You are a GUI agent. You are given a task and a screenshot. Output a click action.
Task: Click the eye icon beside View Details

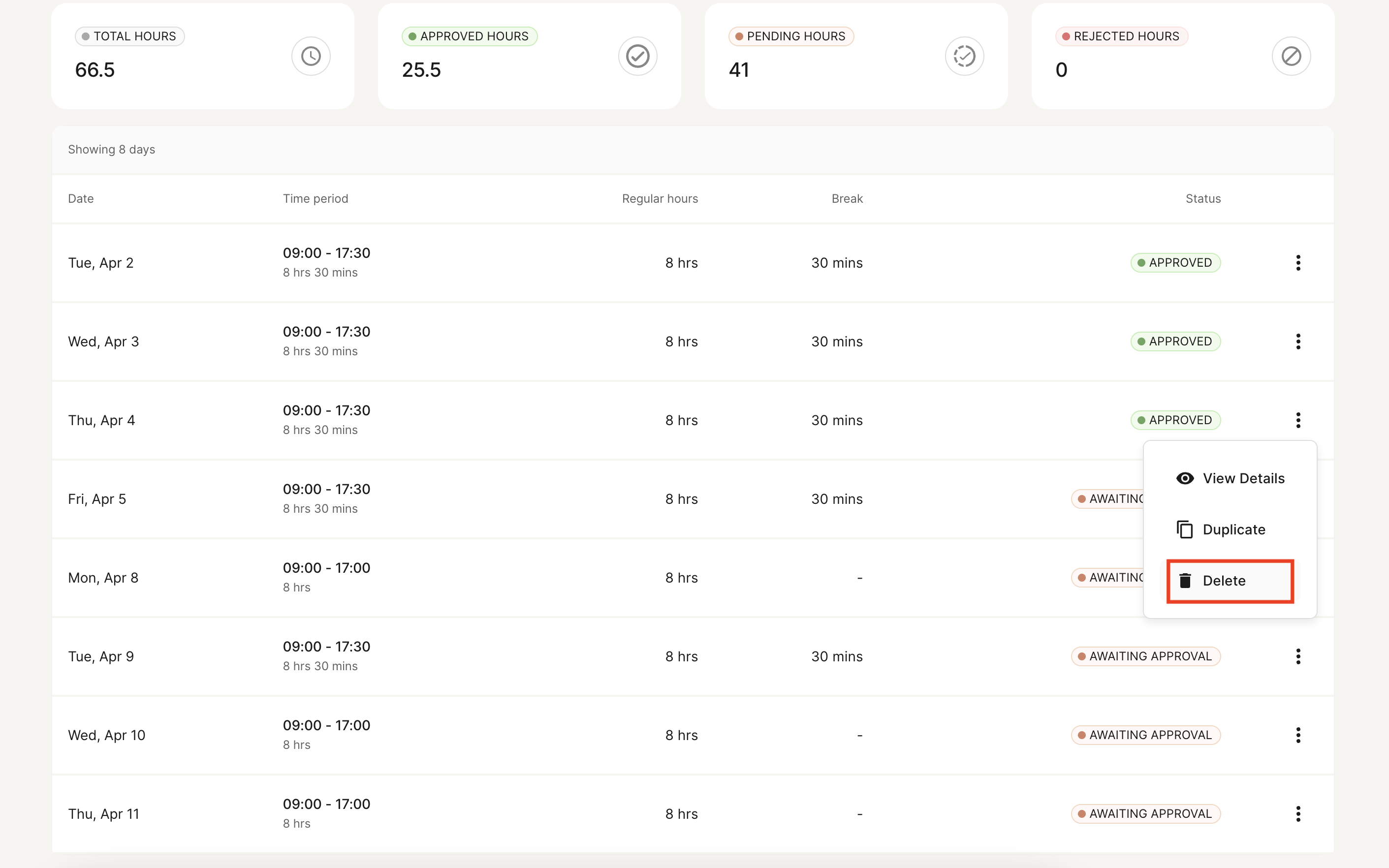[1185, 478]
